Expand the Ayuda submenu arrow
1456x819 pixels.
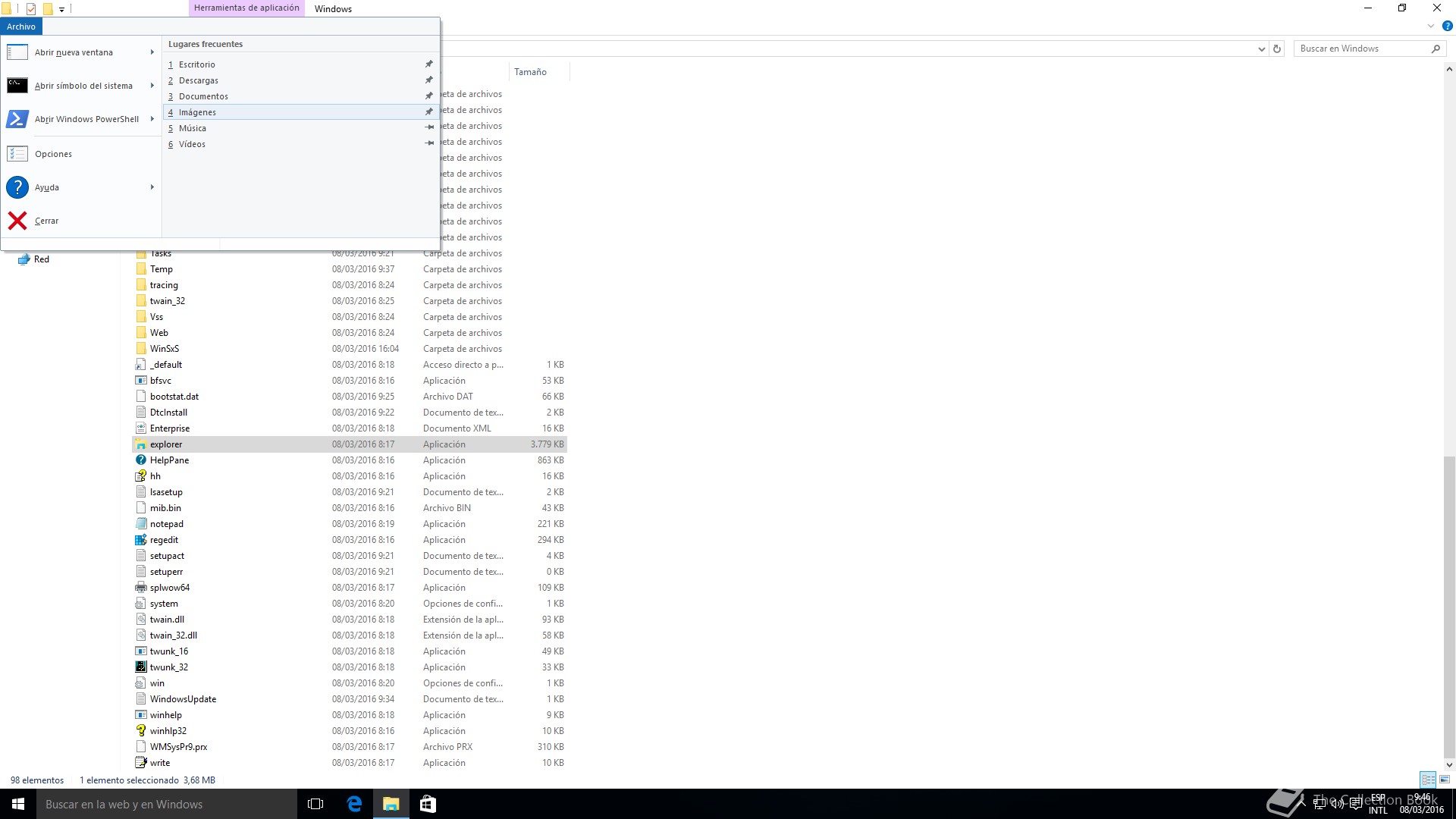(x=152, y=187)
